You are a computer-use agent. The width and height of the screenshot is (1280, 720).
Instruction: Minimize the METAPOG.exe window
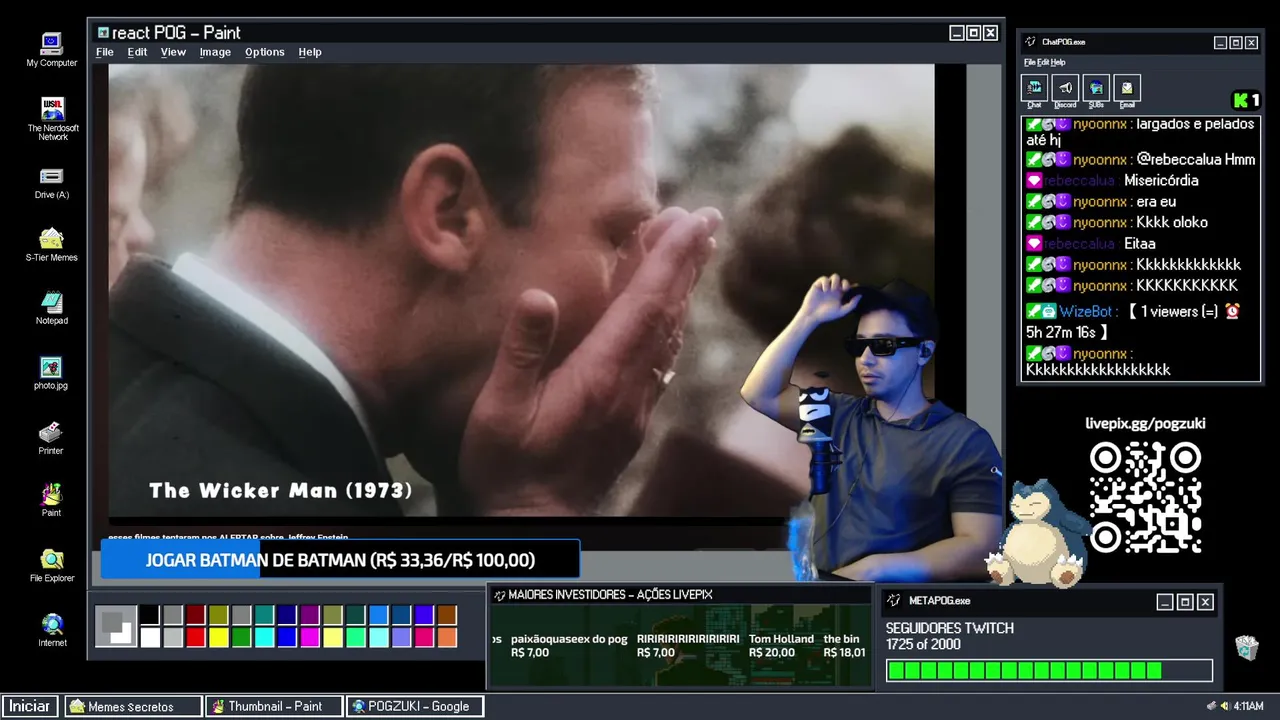pyautogui.click(x=1165, y=602)
